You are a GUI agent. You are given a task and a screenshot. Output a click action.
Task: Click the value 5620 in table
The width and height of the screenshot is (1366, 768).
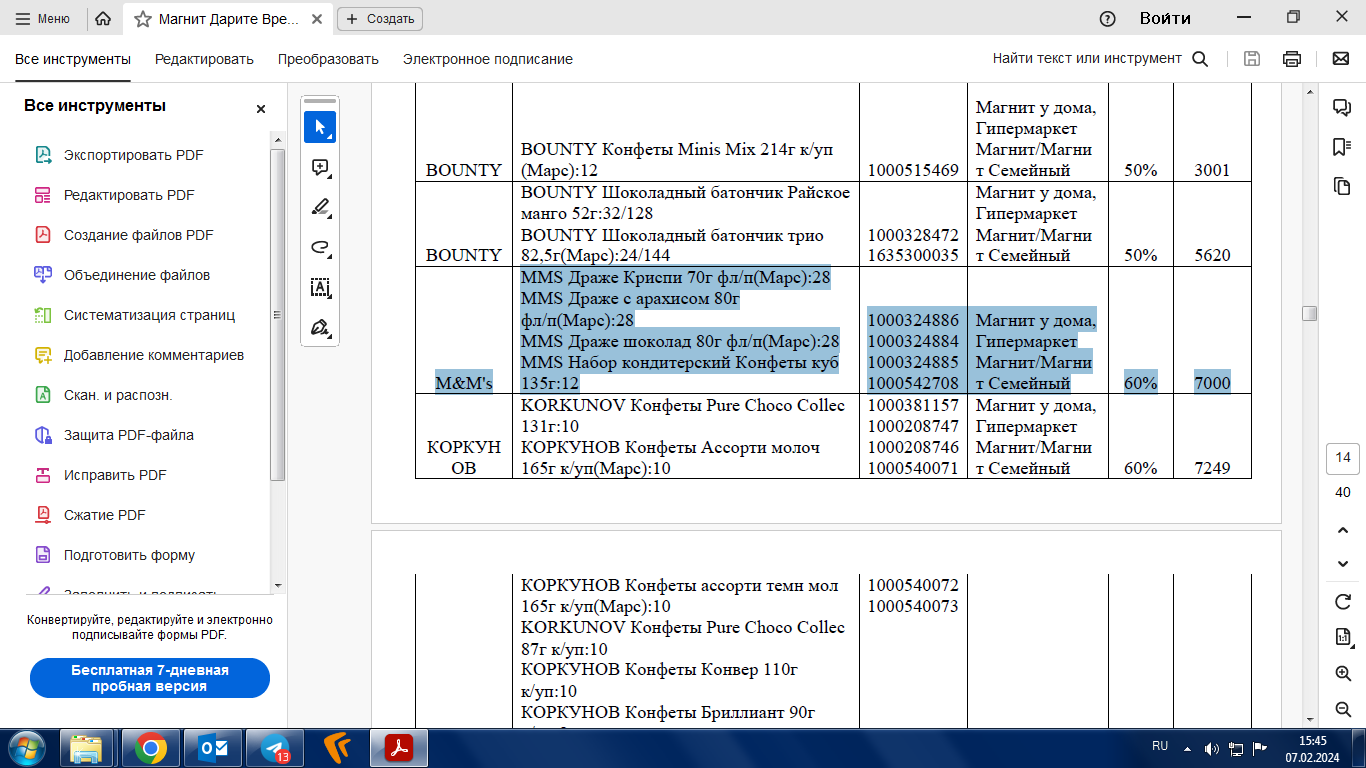click(x=1212, y=255)
